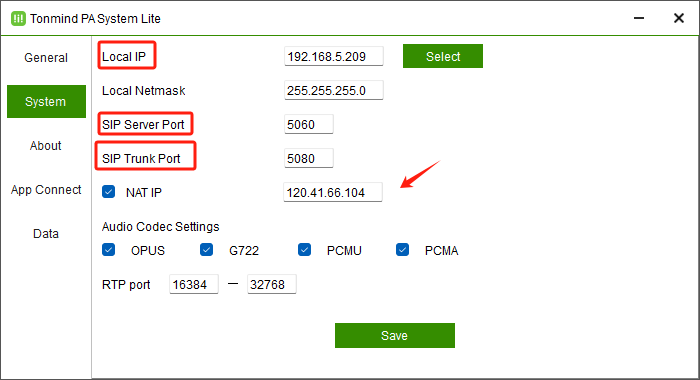
Task: Click the Local Netmask field
Action: tap(333, 90)
